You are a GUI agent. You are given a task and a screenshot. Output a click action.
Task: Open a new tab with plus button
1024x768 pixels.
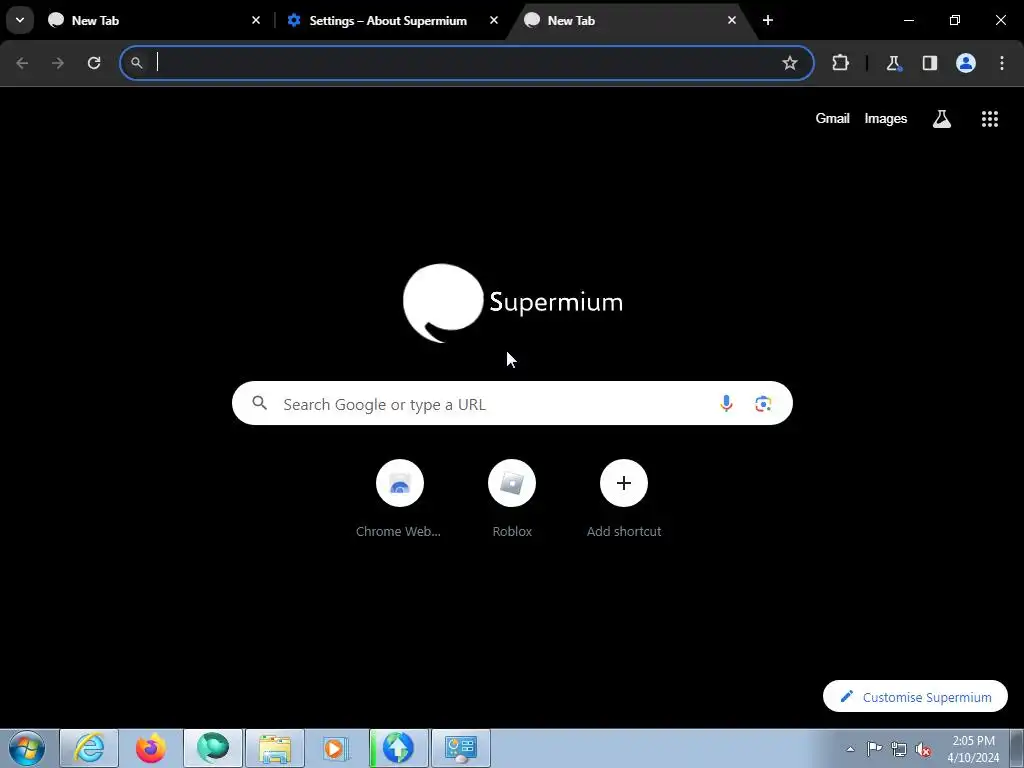pos(768,20)
